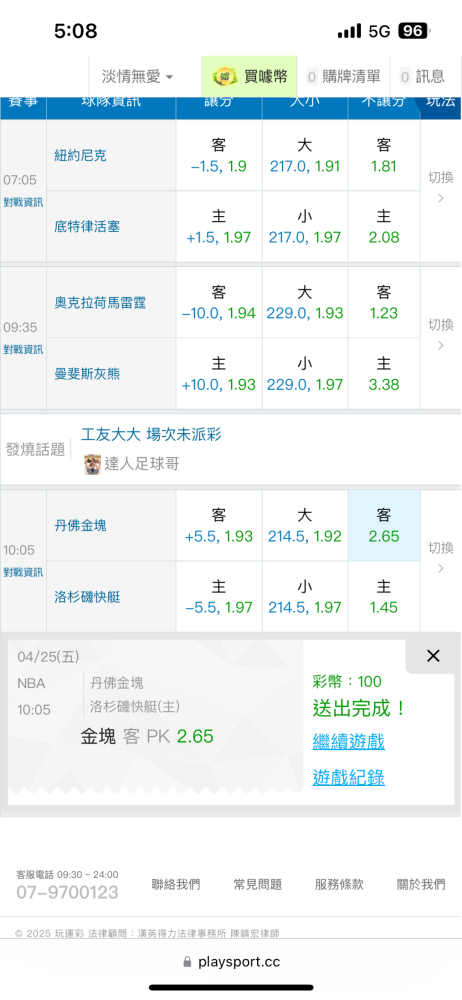Open 對戰資訊 for the 07:05 game
462x1000 pixels.
pyautogui.click(x=24, y=203)
